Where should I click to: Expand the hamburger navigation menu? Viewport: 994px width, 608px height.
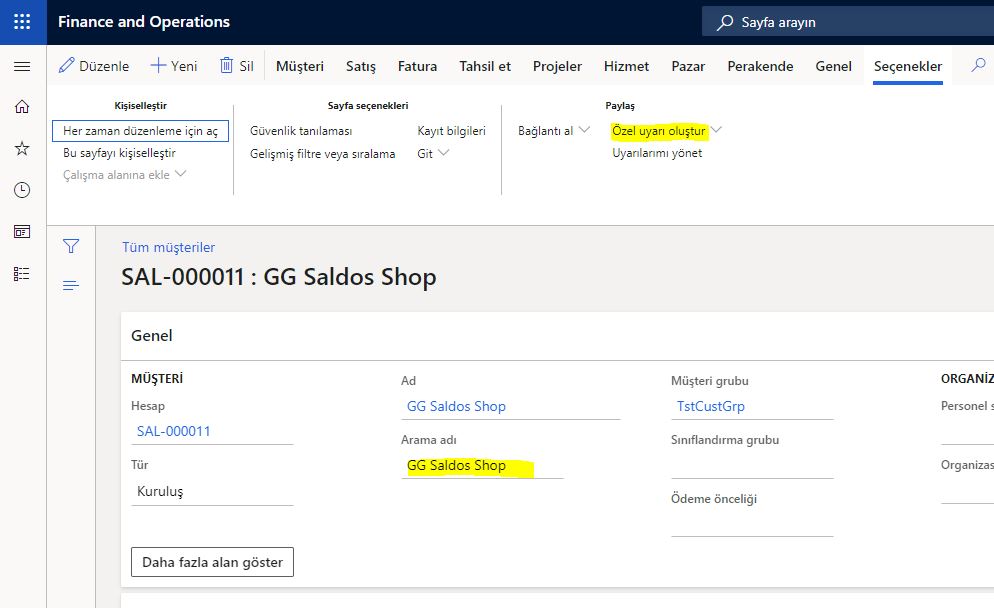click(x=22, y=66)
